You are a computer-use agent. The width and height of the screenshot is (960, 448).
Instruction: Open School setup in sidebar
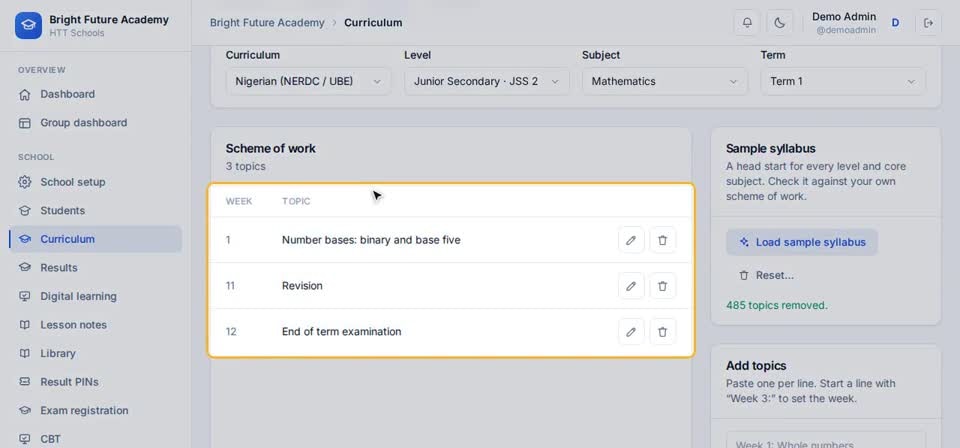click(96, 182)
